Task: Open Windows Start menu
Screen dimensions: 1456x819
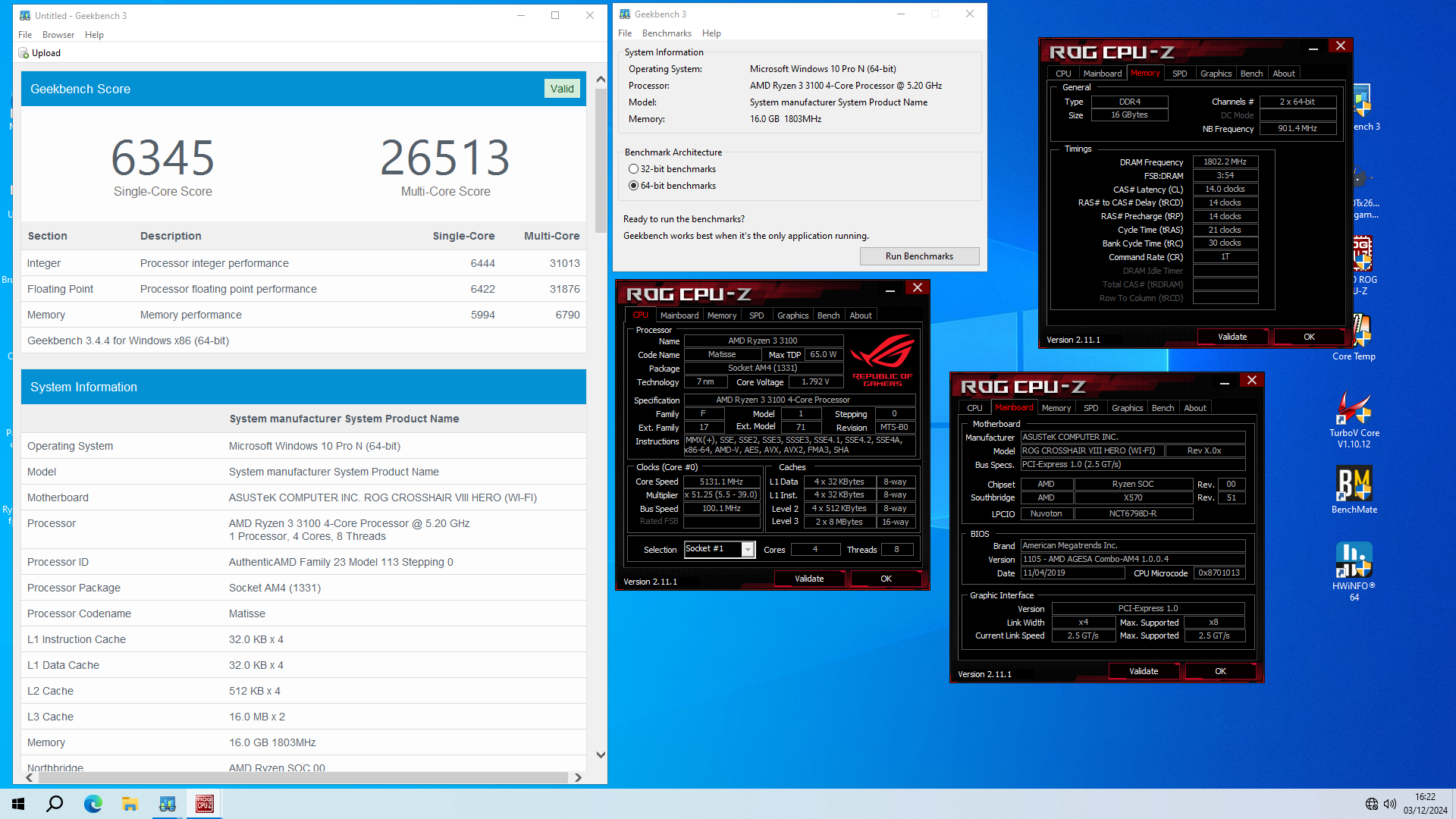Action: [18, 804]
